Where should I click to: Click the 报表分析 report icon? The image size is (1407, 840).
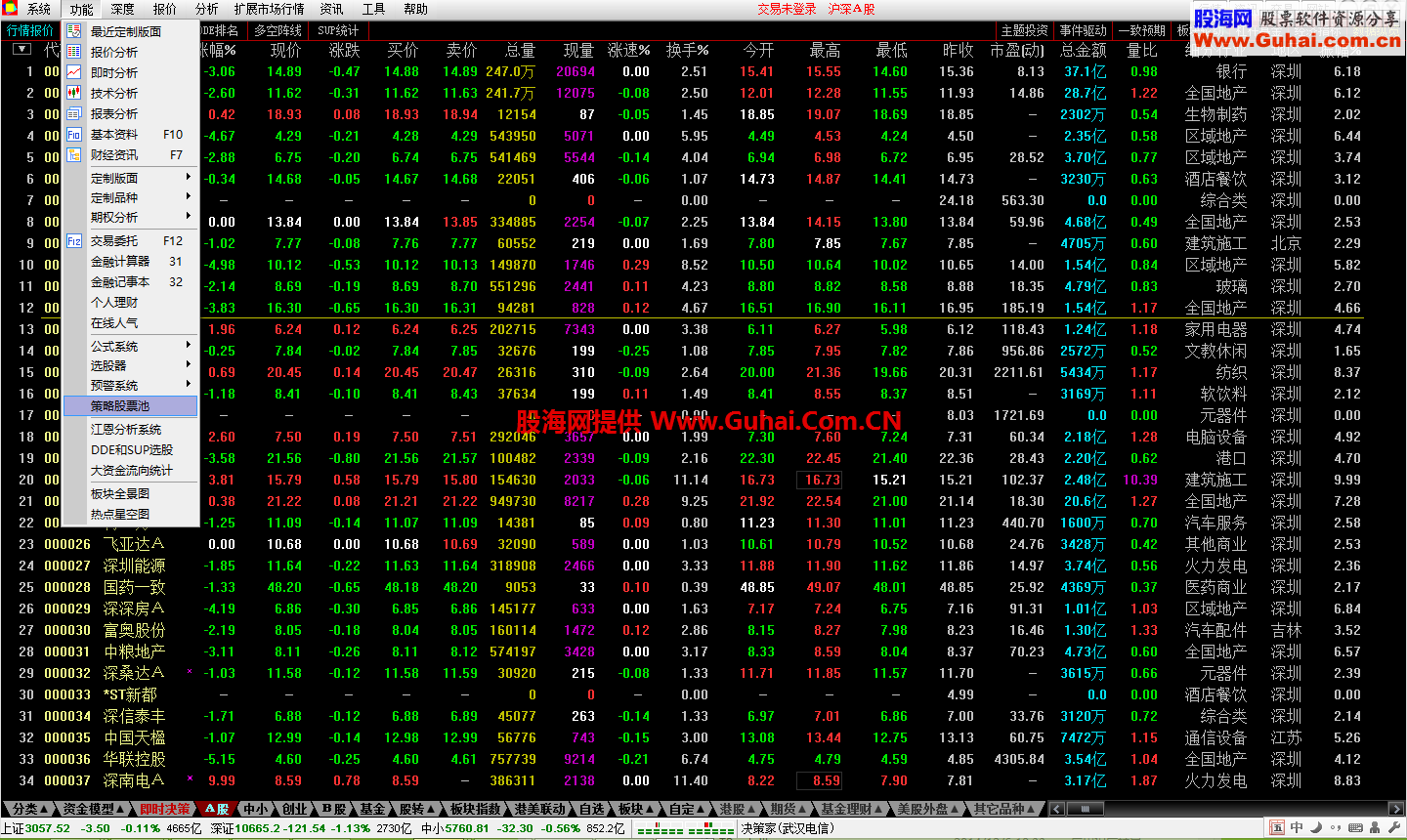[73, 113]
